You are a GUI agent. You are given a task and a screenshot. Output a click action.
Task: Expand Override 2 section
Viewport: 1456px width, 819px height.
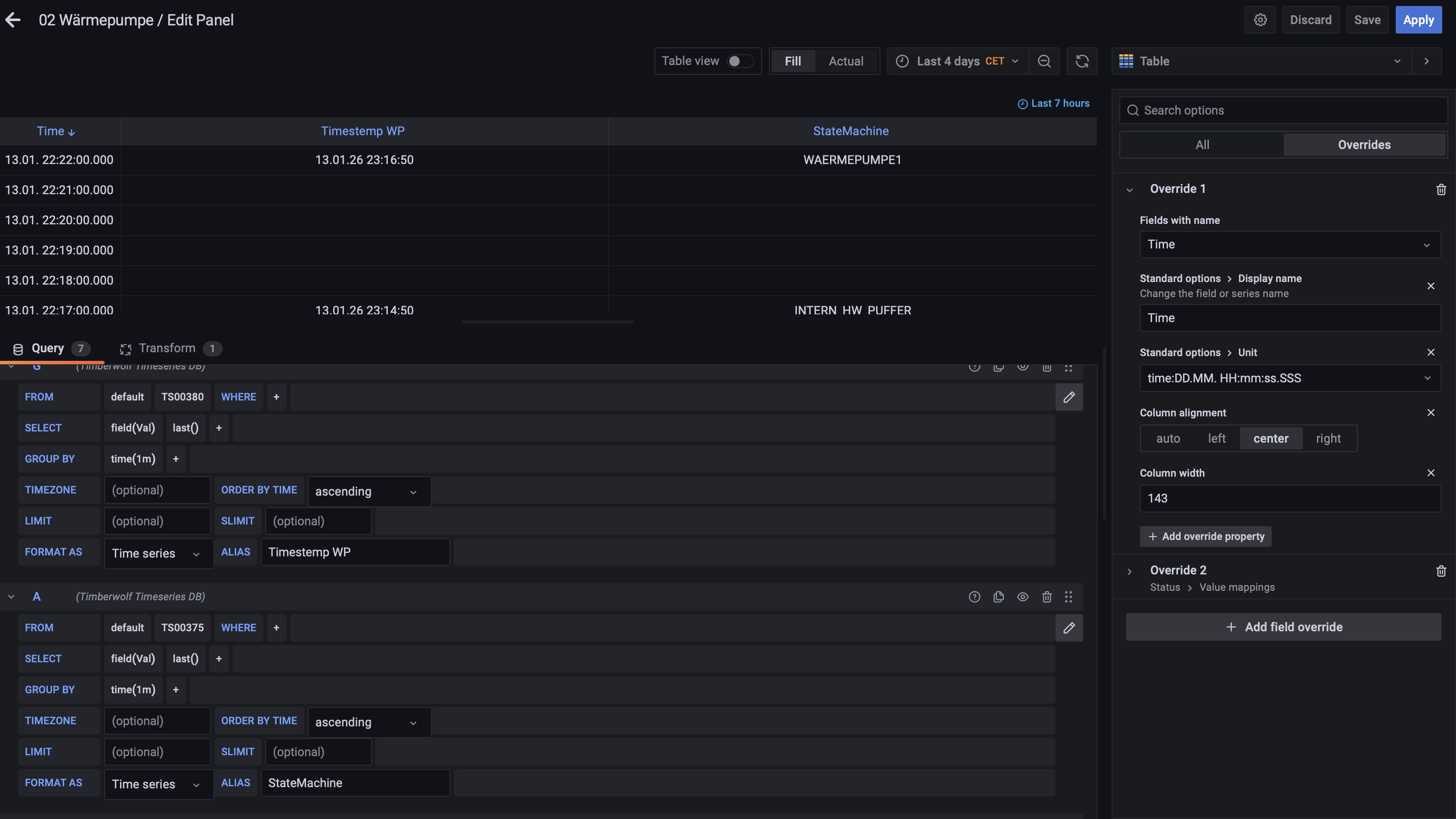click(1178, 570)
